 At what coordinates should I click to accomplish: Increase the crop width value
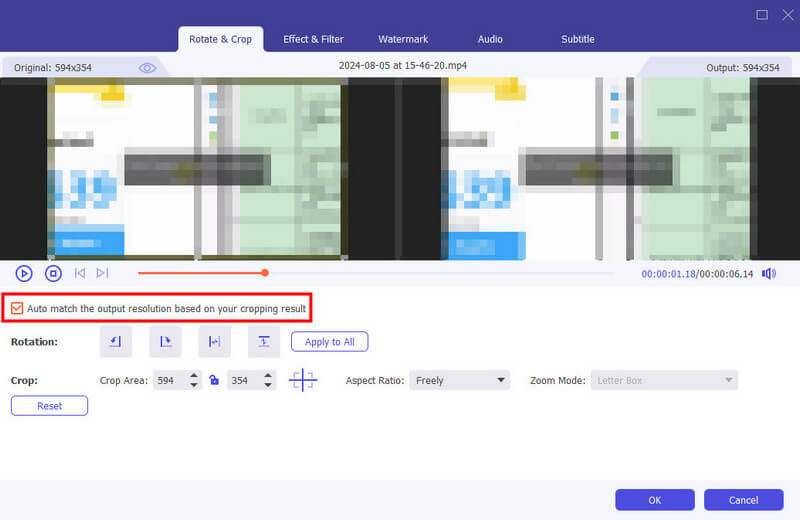point(194,376)
